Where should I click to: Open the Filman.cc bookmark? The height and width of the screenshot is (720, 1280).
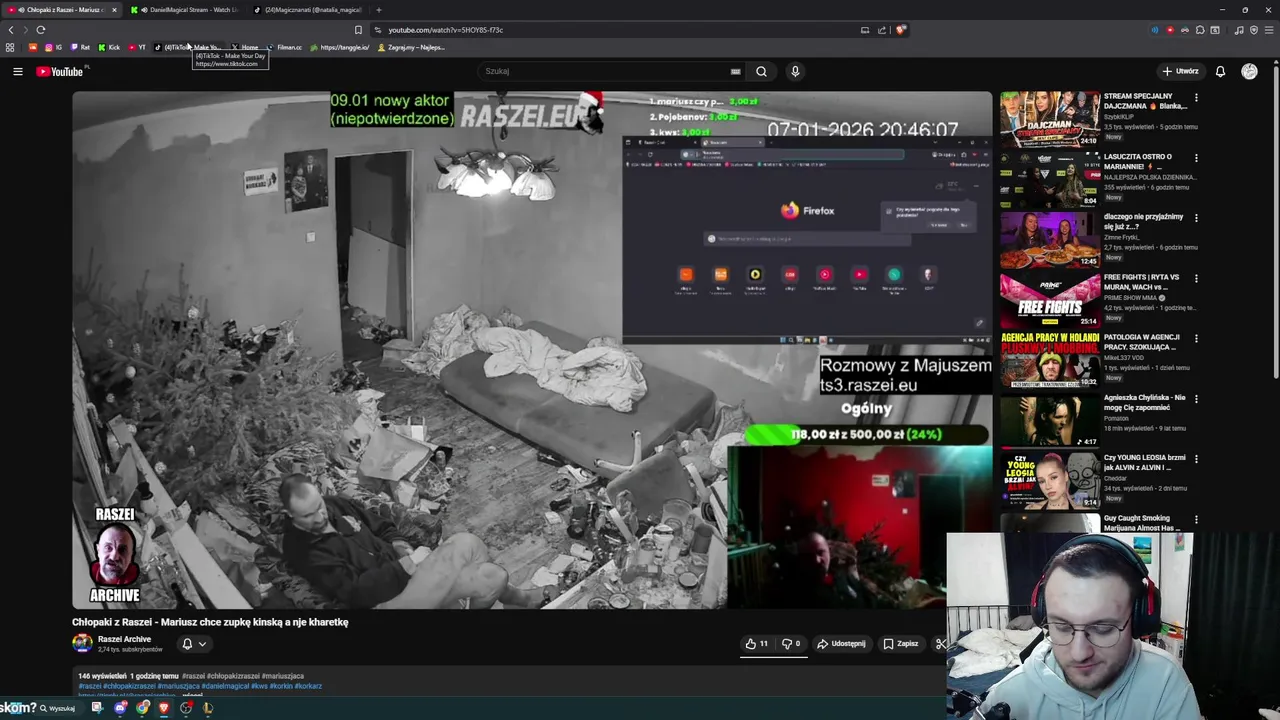coord(284,47)
